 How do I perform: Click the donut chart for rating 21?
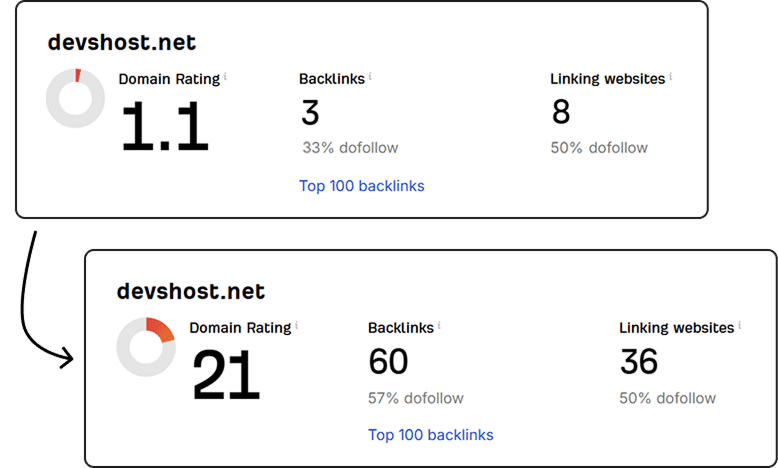[x=146, y=347]
